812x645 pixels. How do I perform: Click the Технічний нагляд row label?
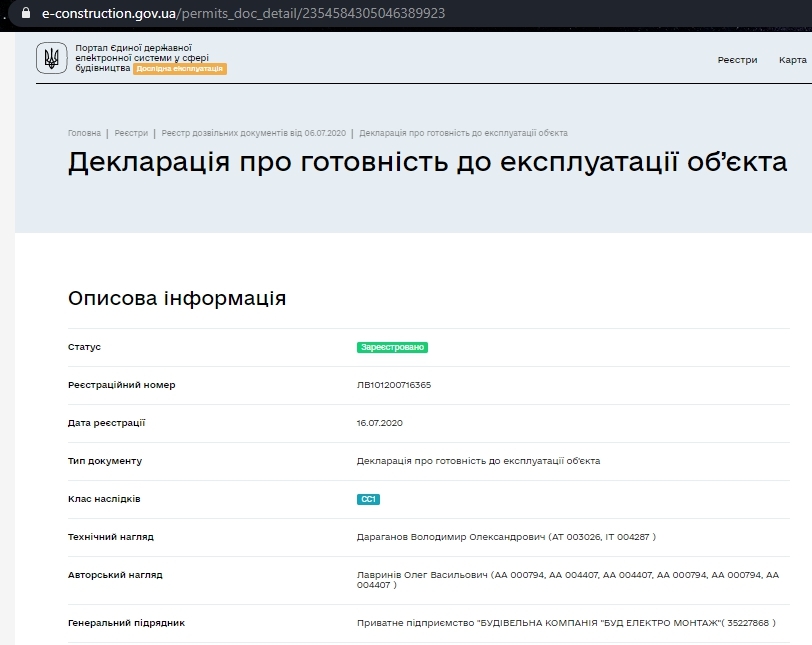tap(111, 537)
